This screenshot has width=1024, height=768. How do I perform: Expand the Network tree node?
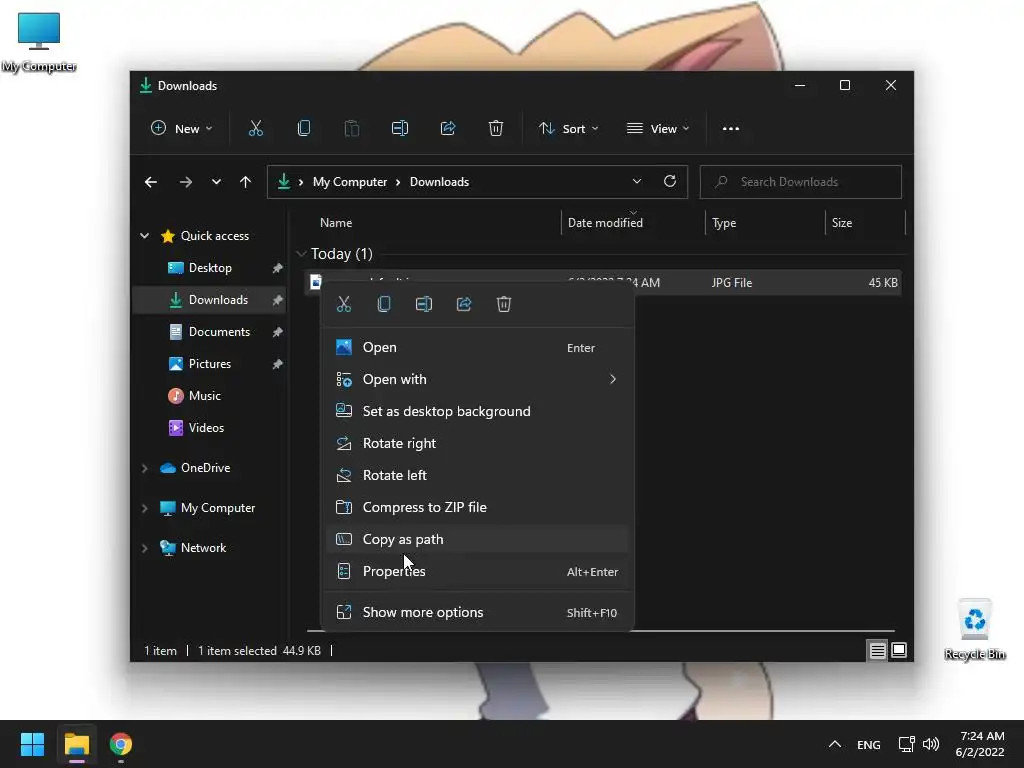tap(144, 548)
